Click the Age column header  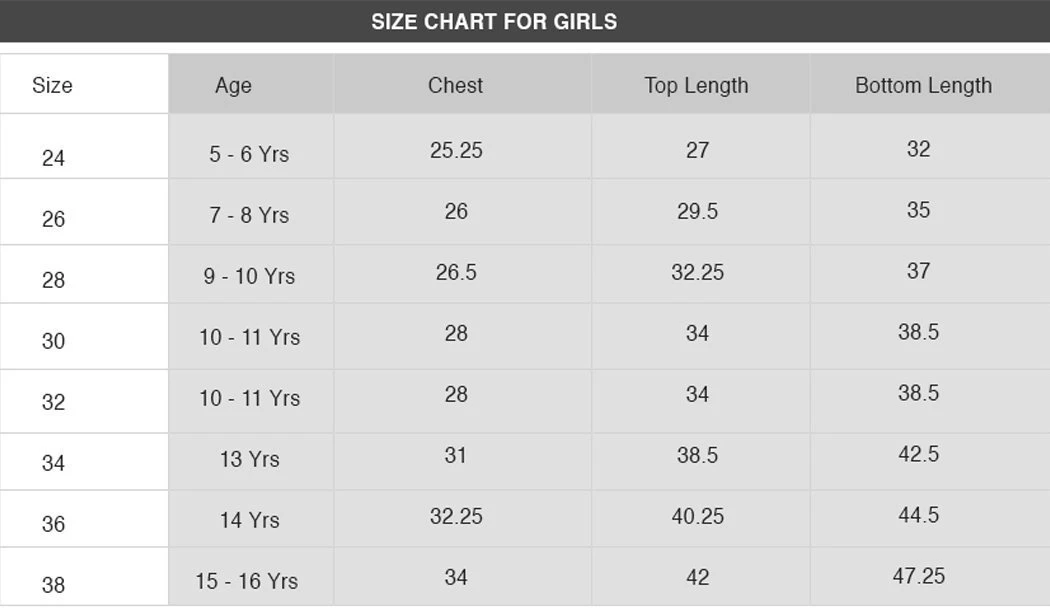(x=233, y=86)
